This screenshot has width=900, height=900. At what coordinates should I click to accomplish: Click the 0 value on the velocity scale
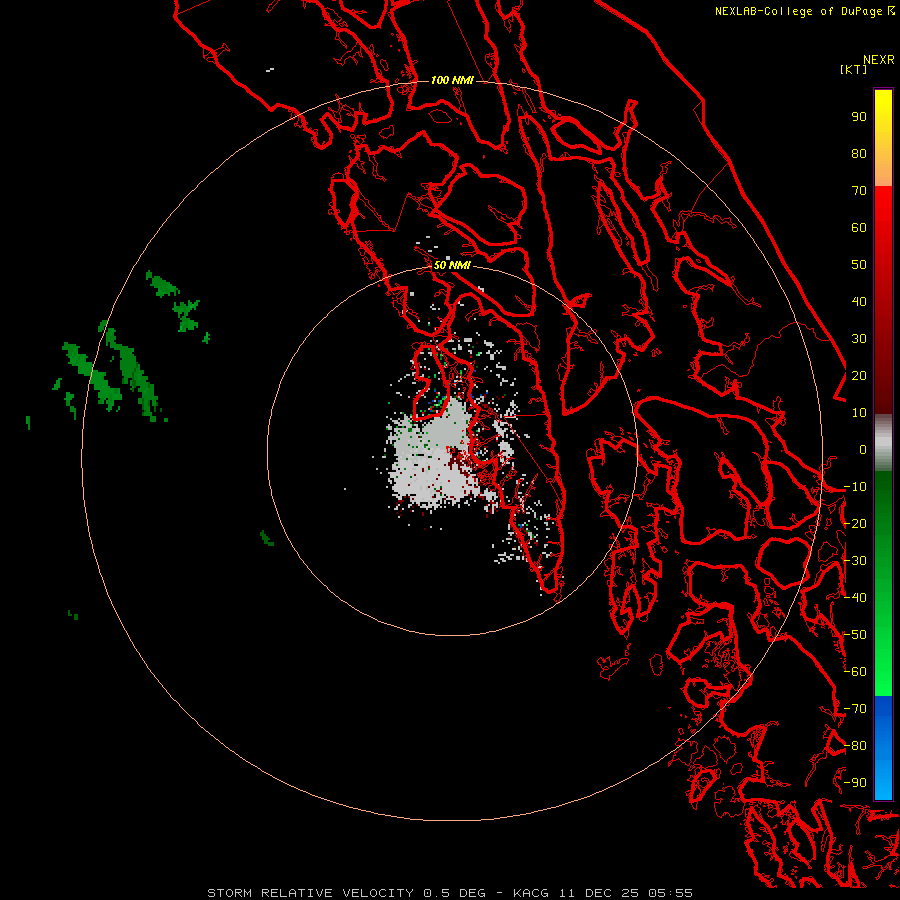[863, 449]
